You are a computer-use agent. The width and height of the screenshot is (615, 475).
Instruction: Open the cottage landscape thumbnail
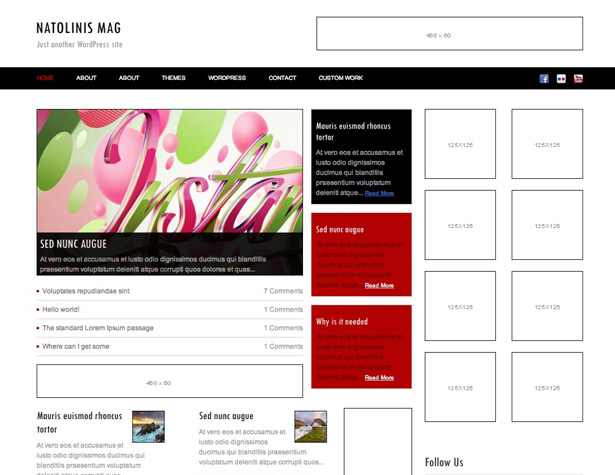pos(311,427)
